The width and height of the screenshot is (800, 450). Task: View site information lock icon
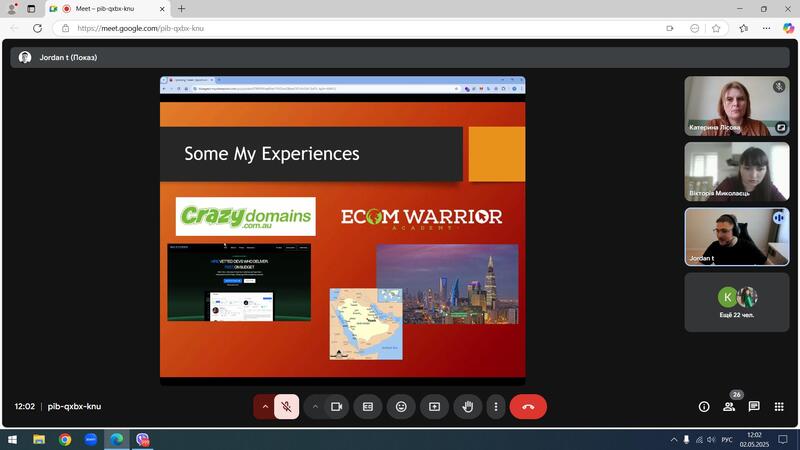(65, 29)
